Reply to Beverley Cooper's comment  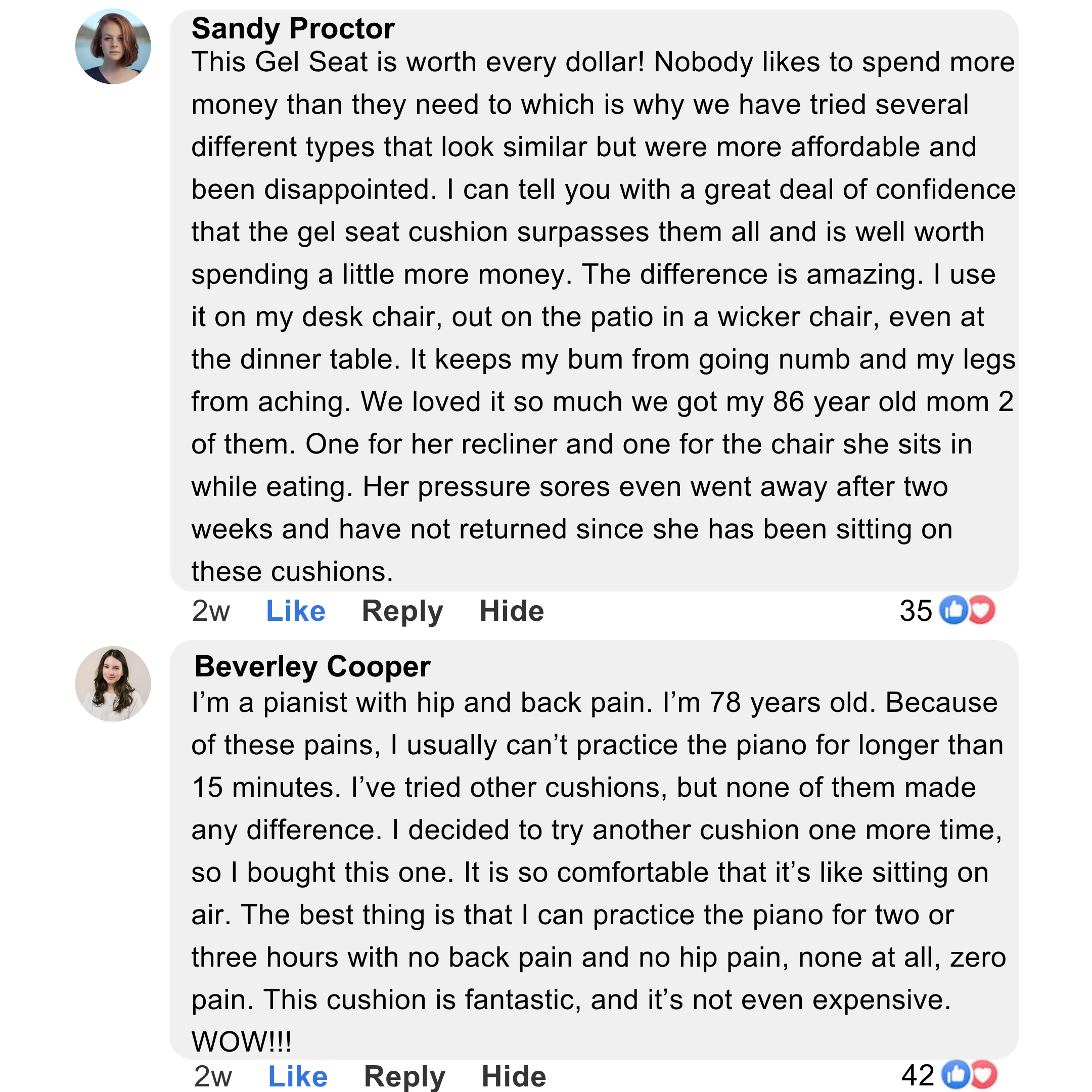tap(404, 1076)
